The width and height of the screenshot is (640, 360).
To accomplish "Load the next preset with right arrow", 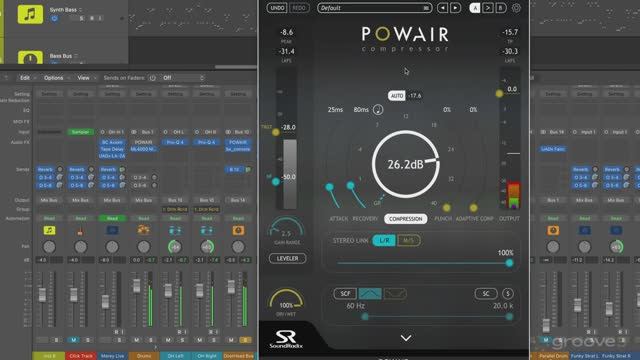I will (x=456, y=8).
